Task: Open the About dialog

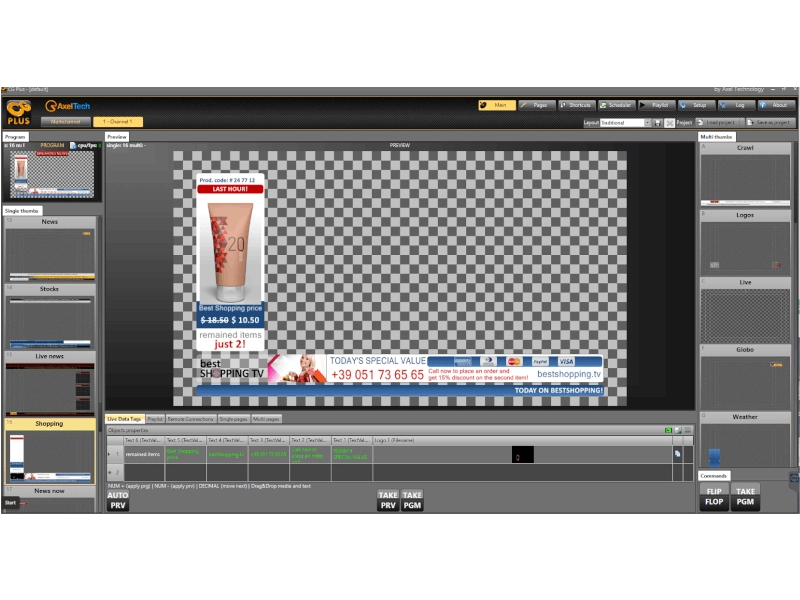Action: coord(776,105)
